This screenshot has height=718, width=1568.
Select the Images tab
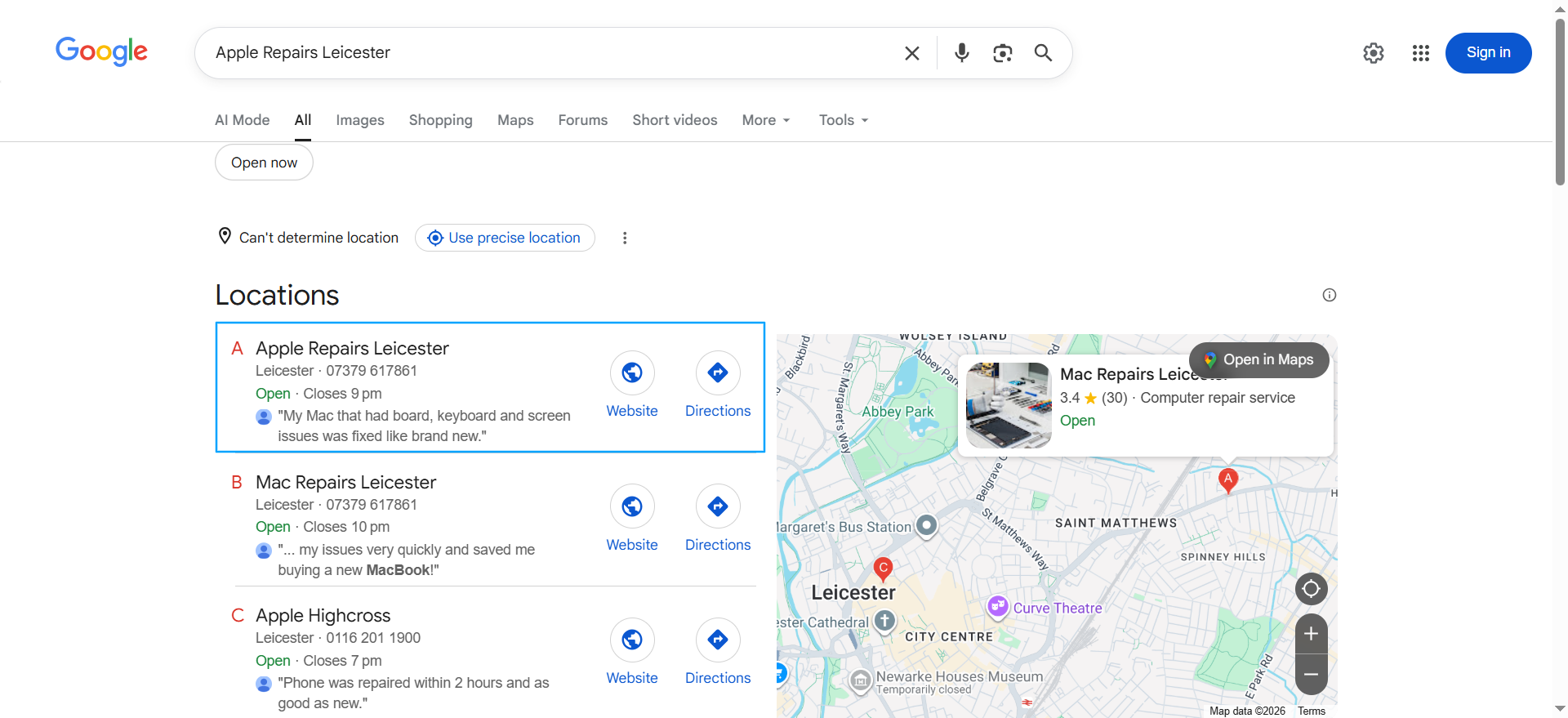[x=360, y=120]
